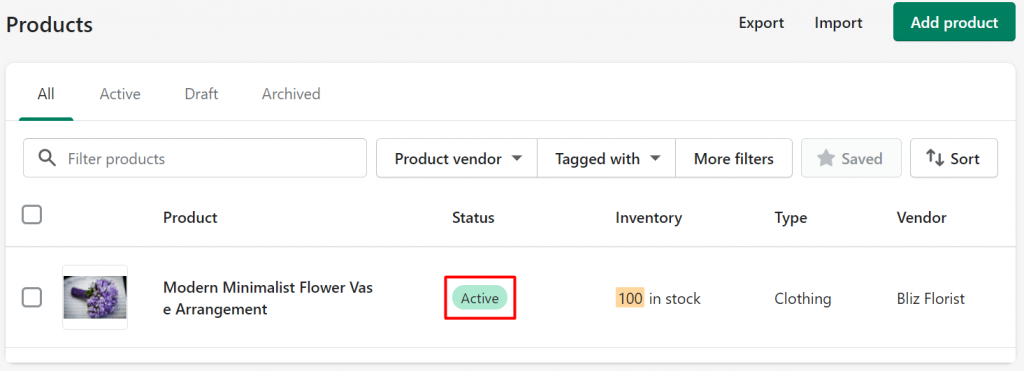Viewport: 1024px width, 371px height.
Task: Click the Product vendor dropdown arrow
Action: coord(517,159)
